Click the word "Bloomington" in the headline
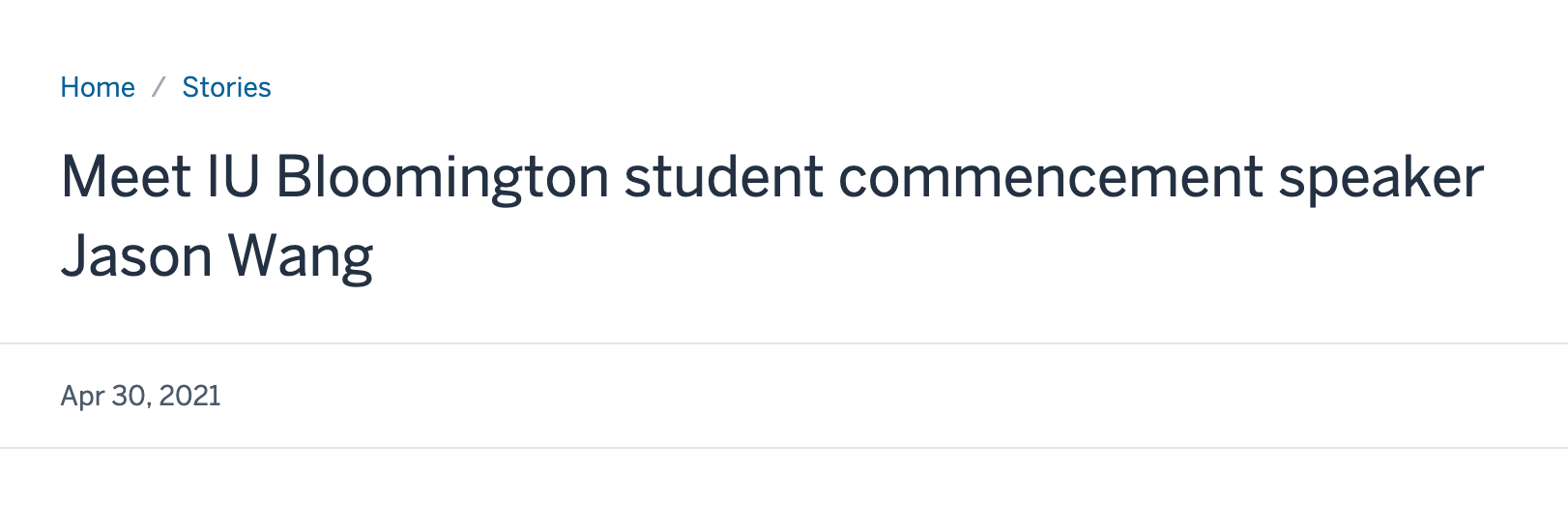This screenshot has height=505, width=1568. point(442,177)
